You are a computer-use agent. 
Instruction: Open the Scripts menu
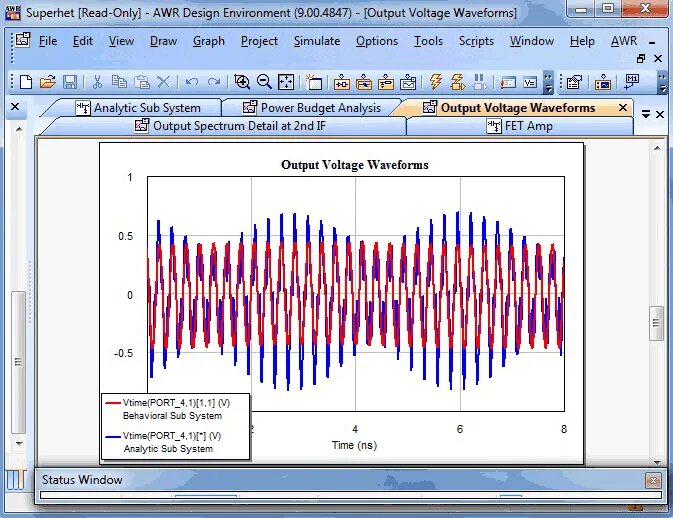476,41
